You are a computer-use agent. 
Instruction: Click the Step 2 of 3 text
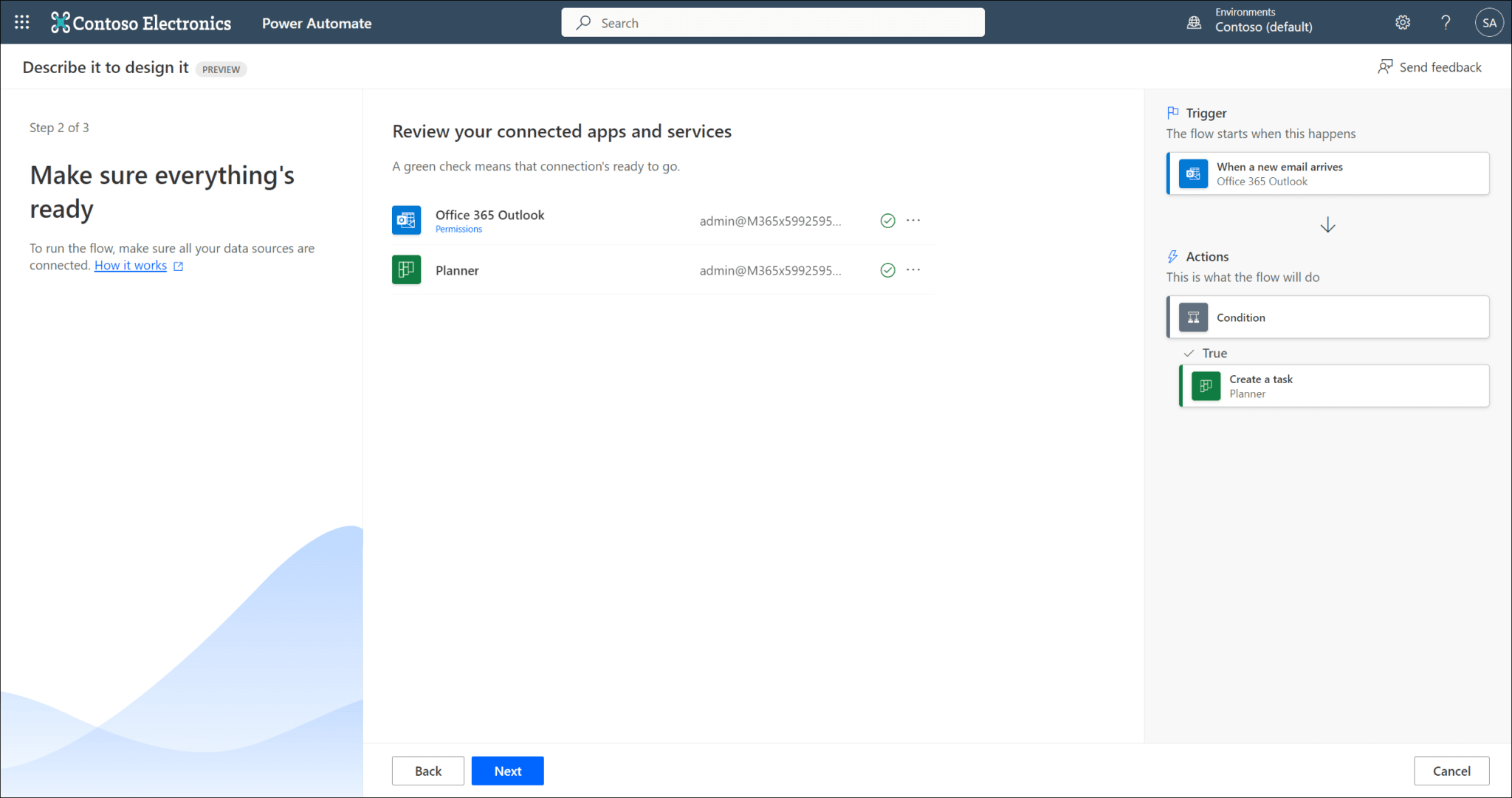pyautogui.click(x=59, y=128)
